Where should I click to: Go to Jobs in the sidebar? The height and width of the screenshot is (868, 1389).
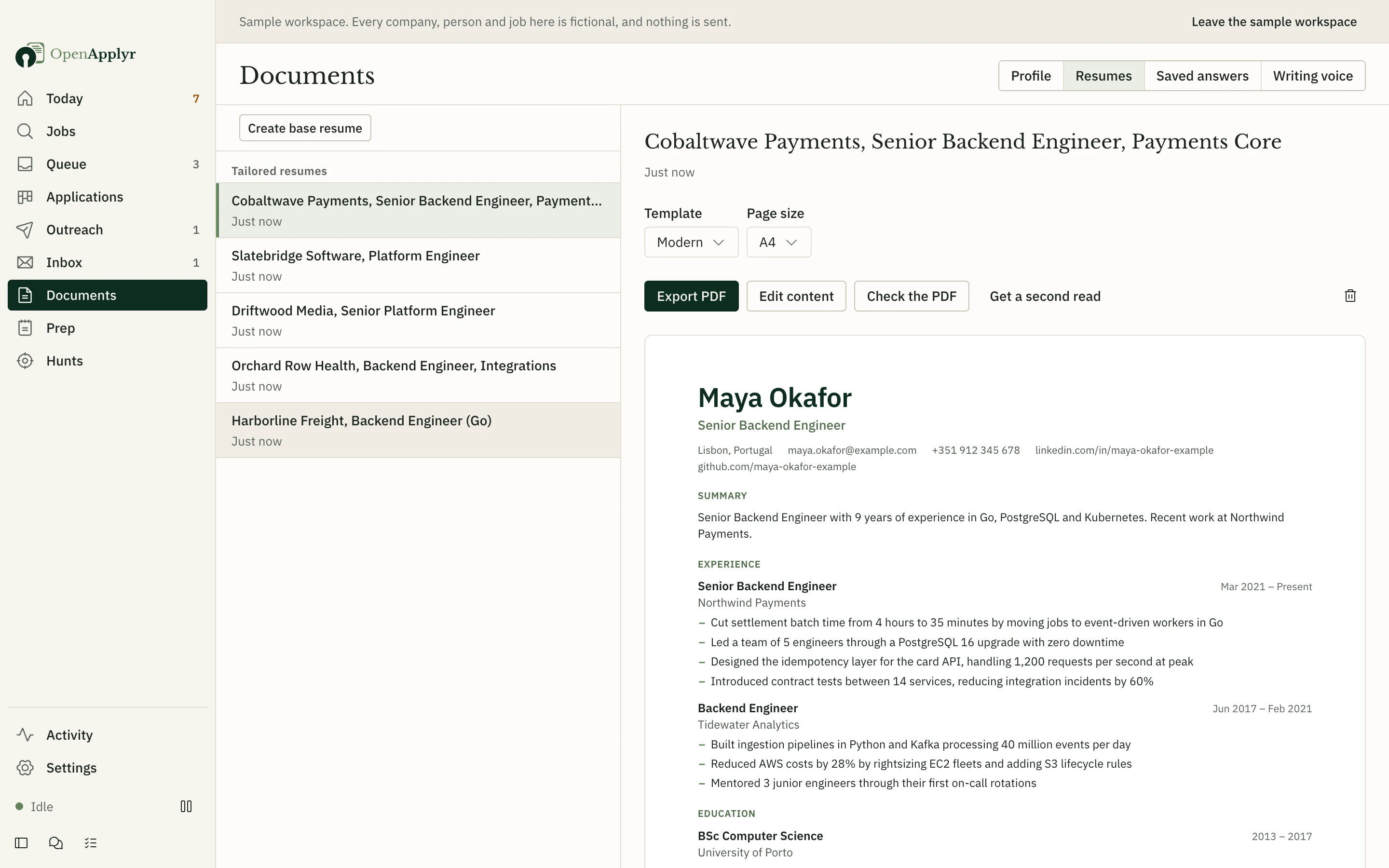[108, 131]
